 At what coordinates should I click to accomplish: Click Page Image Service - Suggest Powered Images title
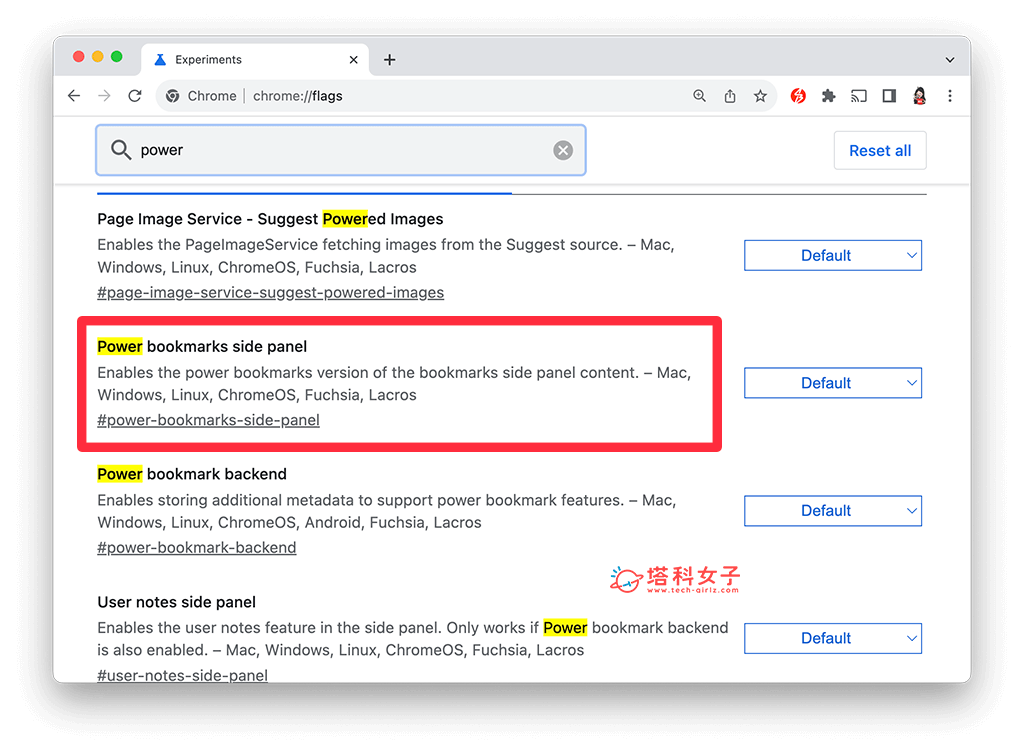[x=270, y=219]
